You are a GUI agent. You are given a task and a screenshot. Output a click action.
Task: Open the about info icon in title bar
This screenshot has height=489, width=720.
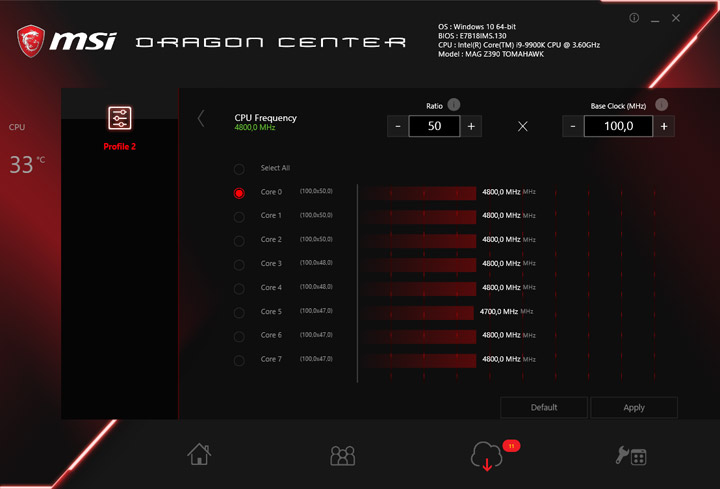pyautogui.click(x=634, y=18)
